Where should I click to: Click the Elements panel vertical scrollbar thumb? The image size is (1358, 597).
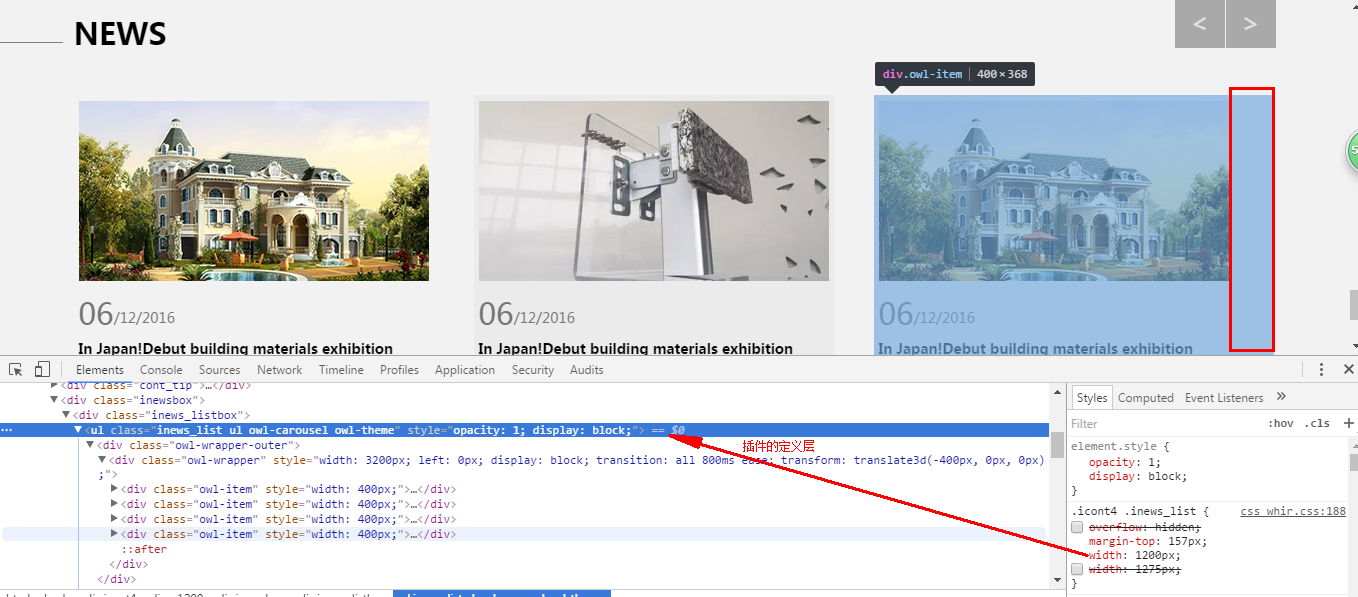[1057, 445]
